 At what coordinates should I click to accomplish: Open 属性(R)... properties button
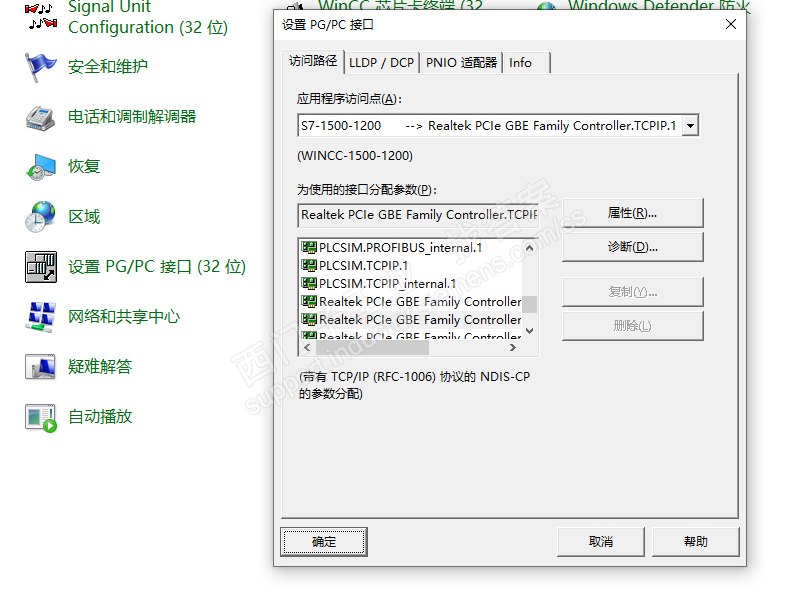click(633, 213)
